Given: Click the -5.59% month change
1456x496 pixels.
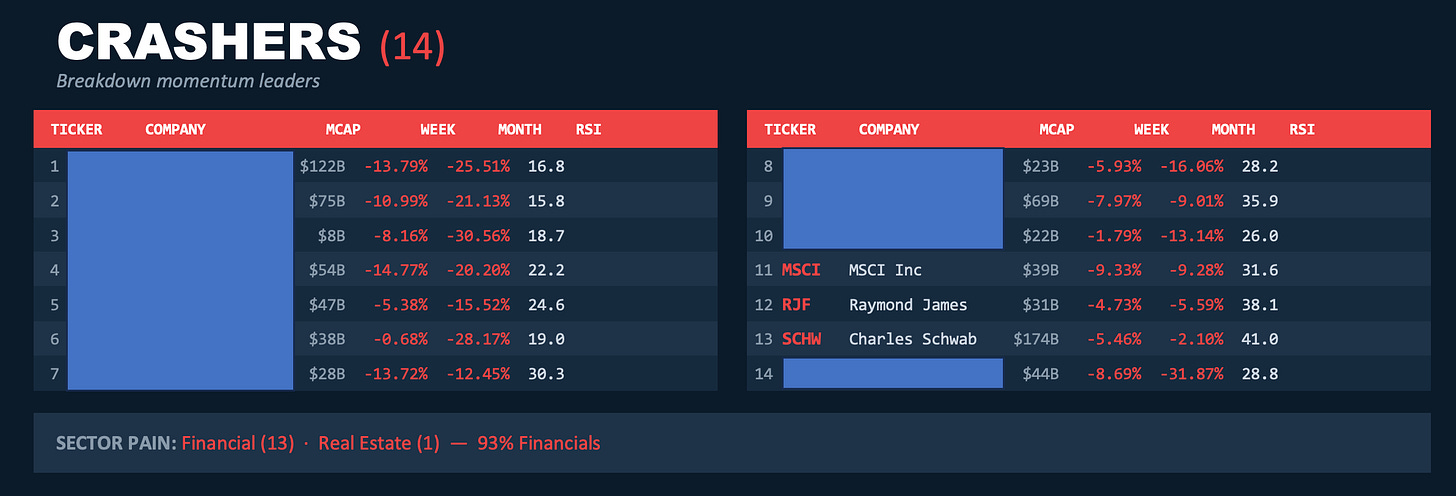Looking at the screenshot, I should [1196, 304].
